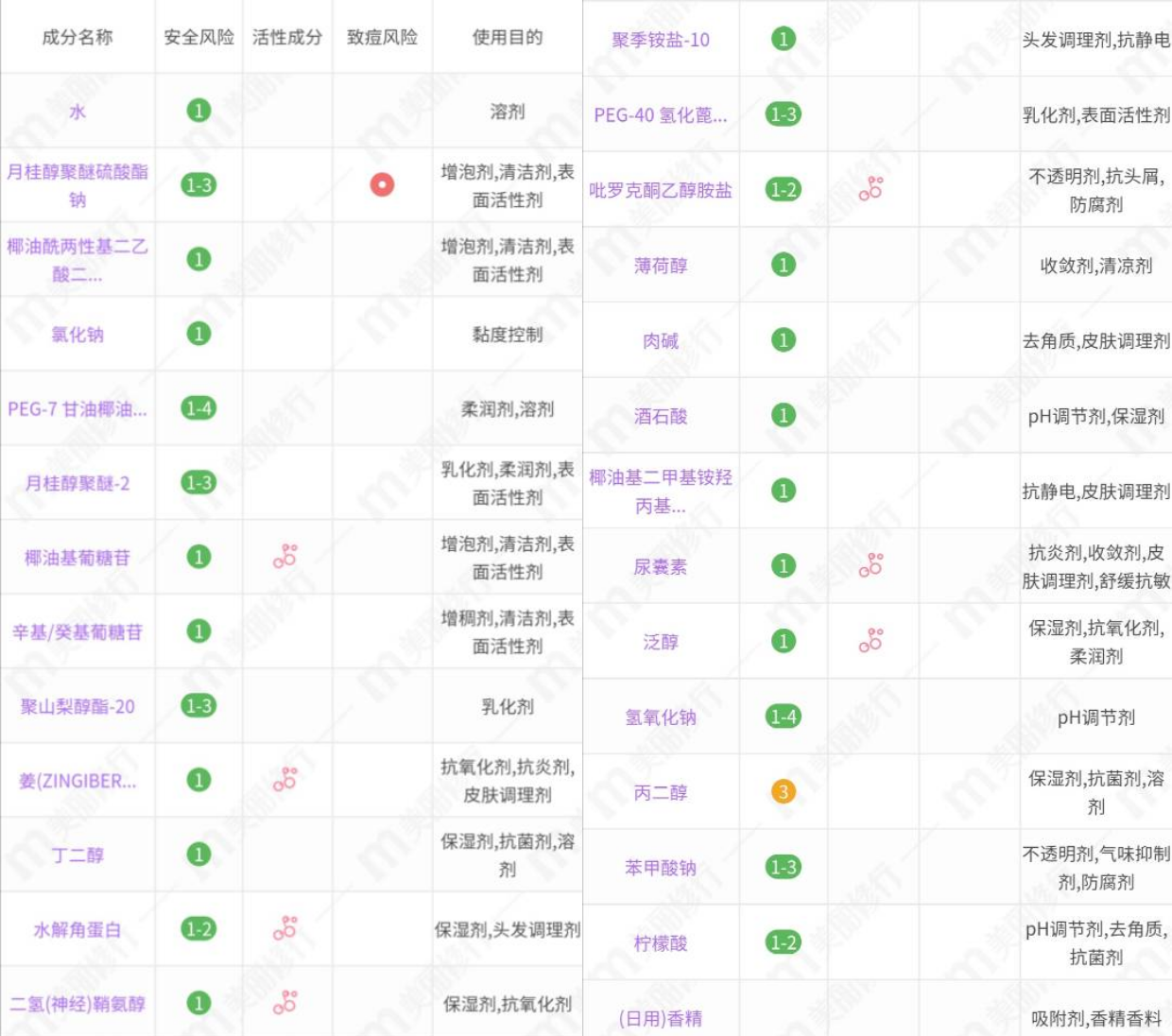Open the 丁二醇 ingredient link

tap(78, 855)
